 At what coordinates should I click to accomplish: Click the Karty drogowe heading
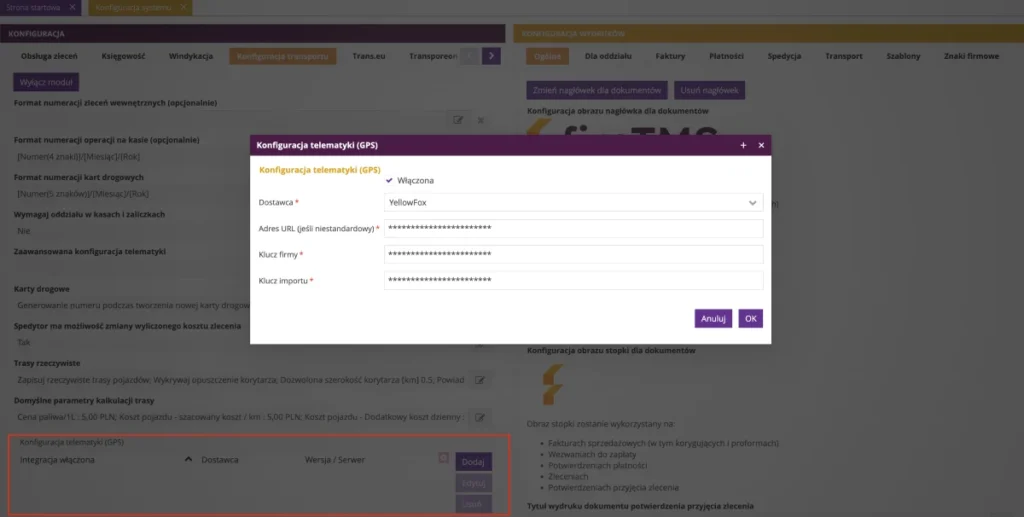[42, 289]
